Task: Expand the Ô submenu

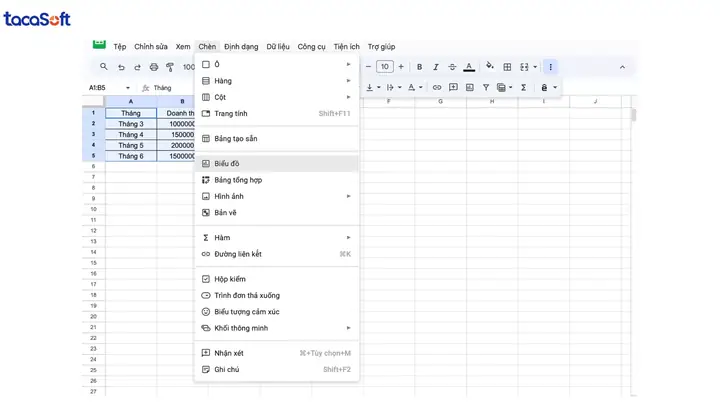Action: pos(276,64)
